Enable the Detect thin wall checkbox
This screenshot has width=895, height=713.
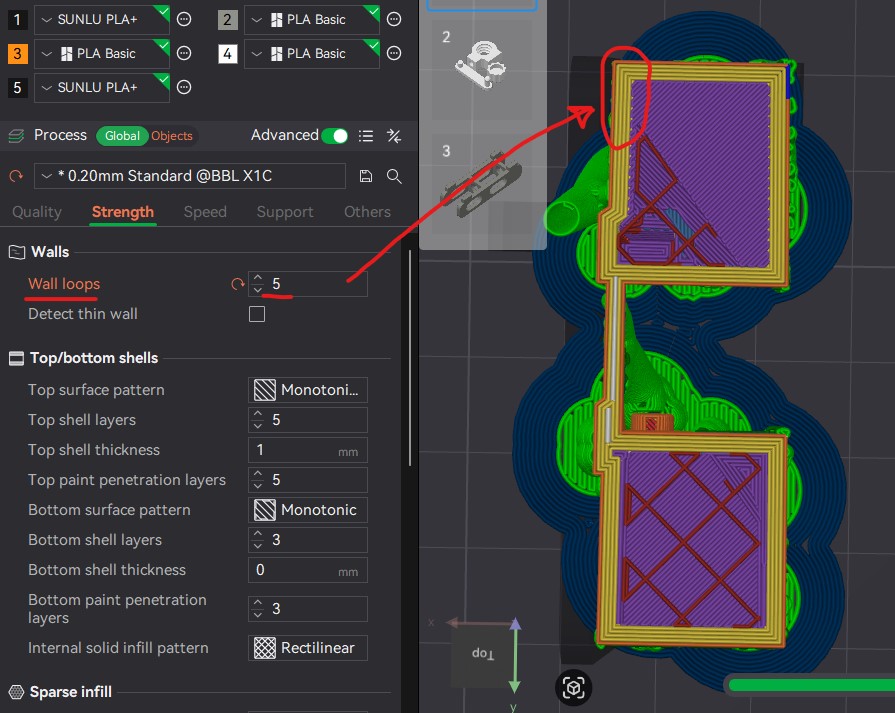pyautogui.click(x=257, y=314)
